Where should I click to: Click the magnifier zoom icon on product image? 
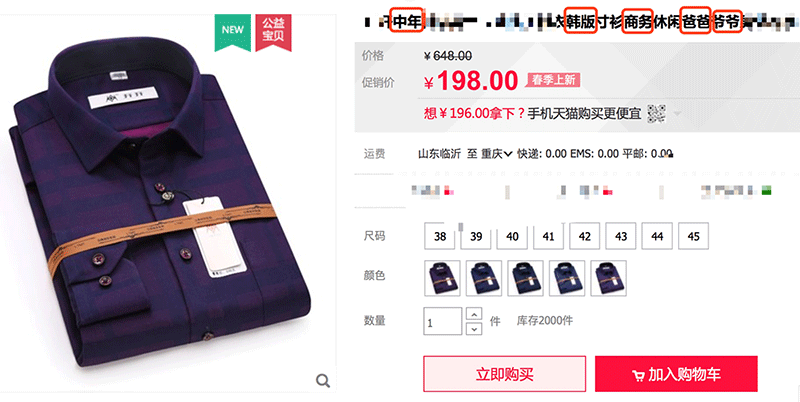322,381
